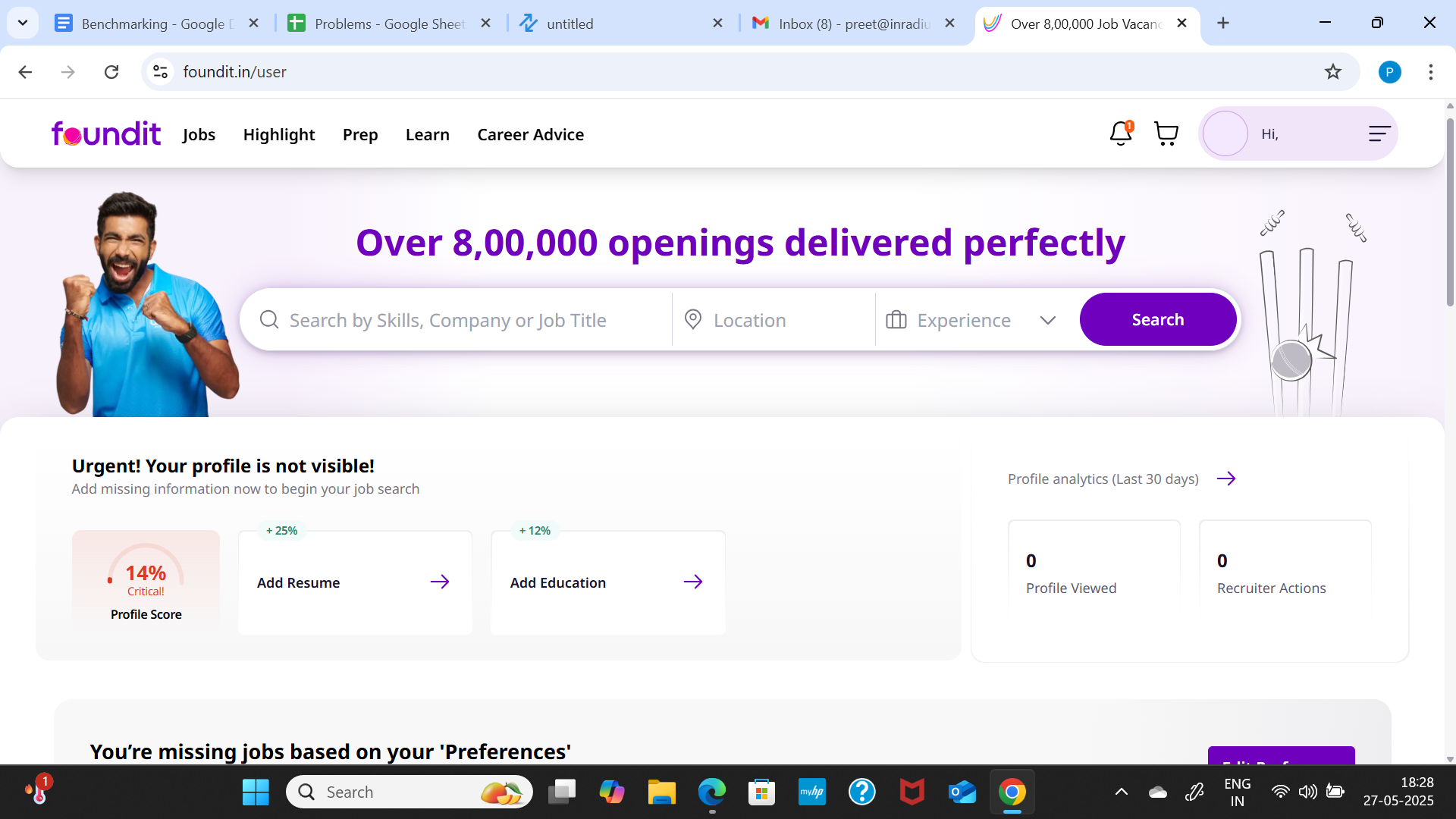Switch to the Inbox Gmail tab
Viewport: 1456px width, 819px height.
coord(842,24)
